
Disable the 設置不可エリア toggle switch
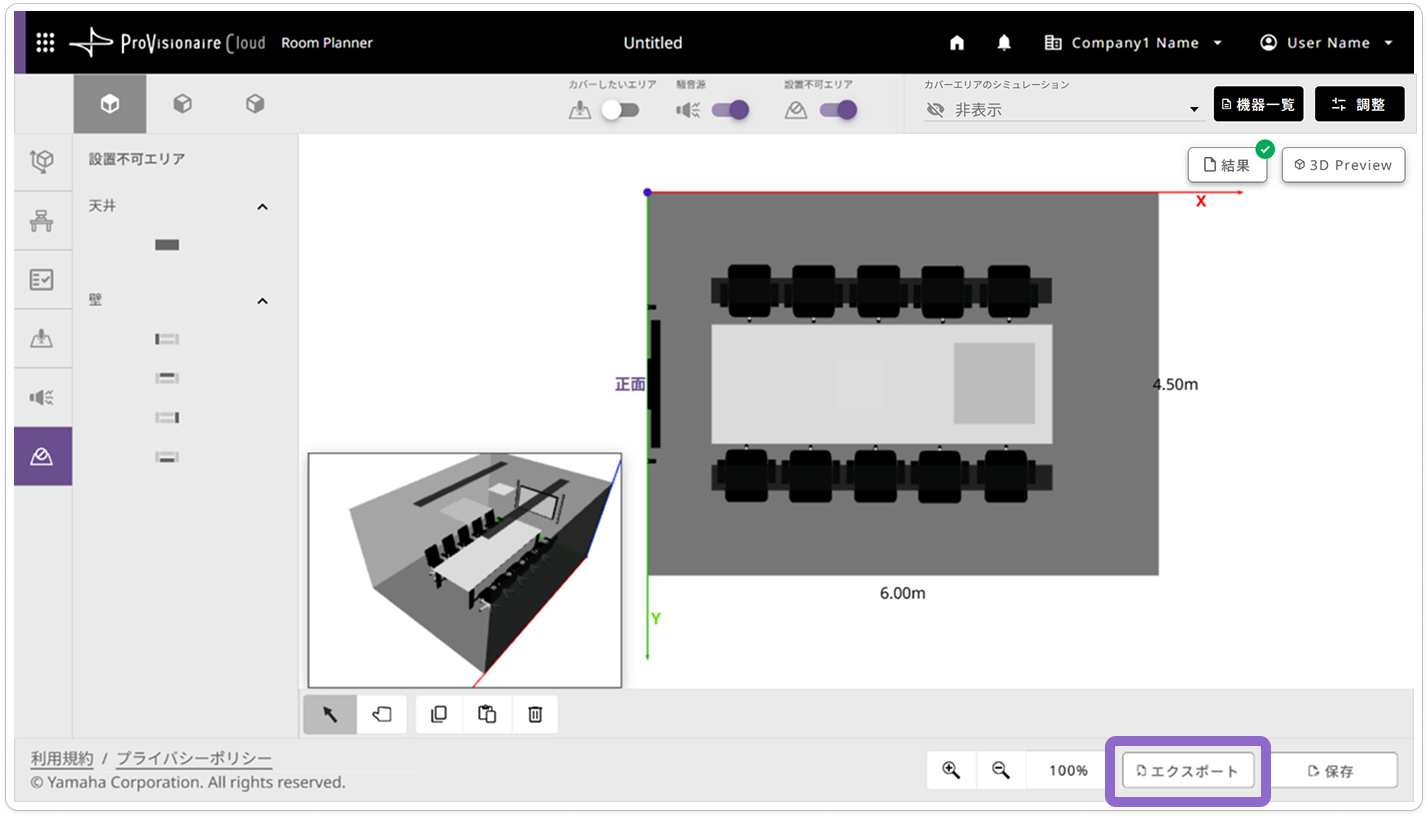(x=838, y=110)
